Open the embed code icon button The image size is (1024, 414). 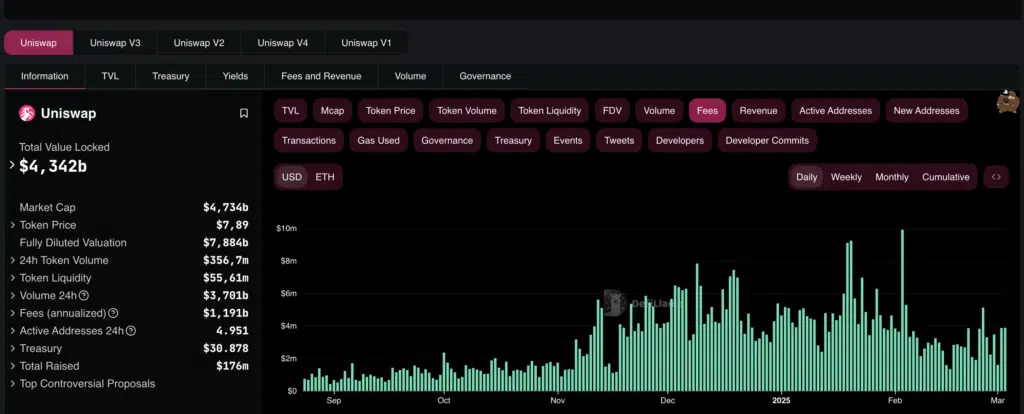tap(996, 177)
